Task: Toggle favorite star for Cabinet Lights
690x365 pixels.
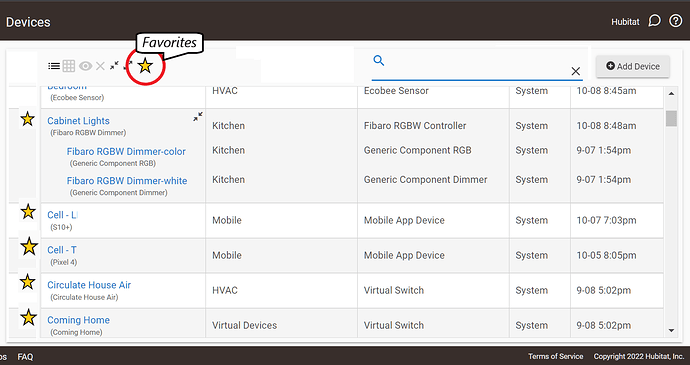Action: [27, 118]
